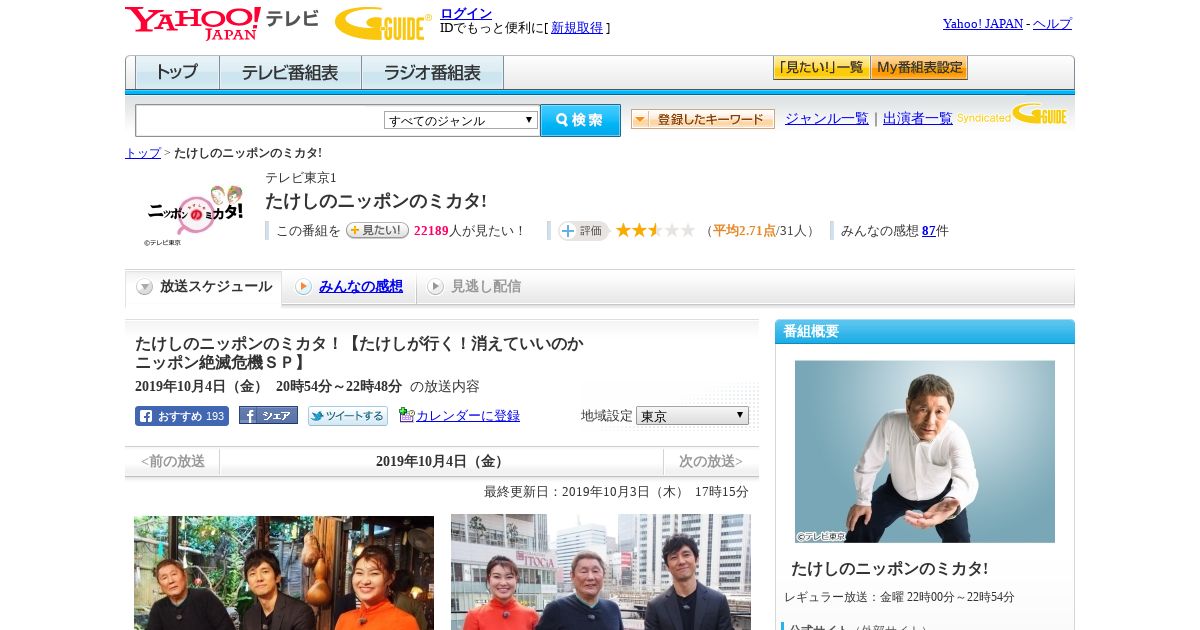1200x630 pixels.
Task: Click the 評価 rating button
Action: tap(583, 231)
